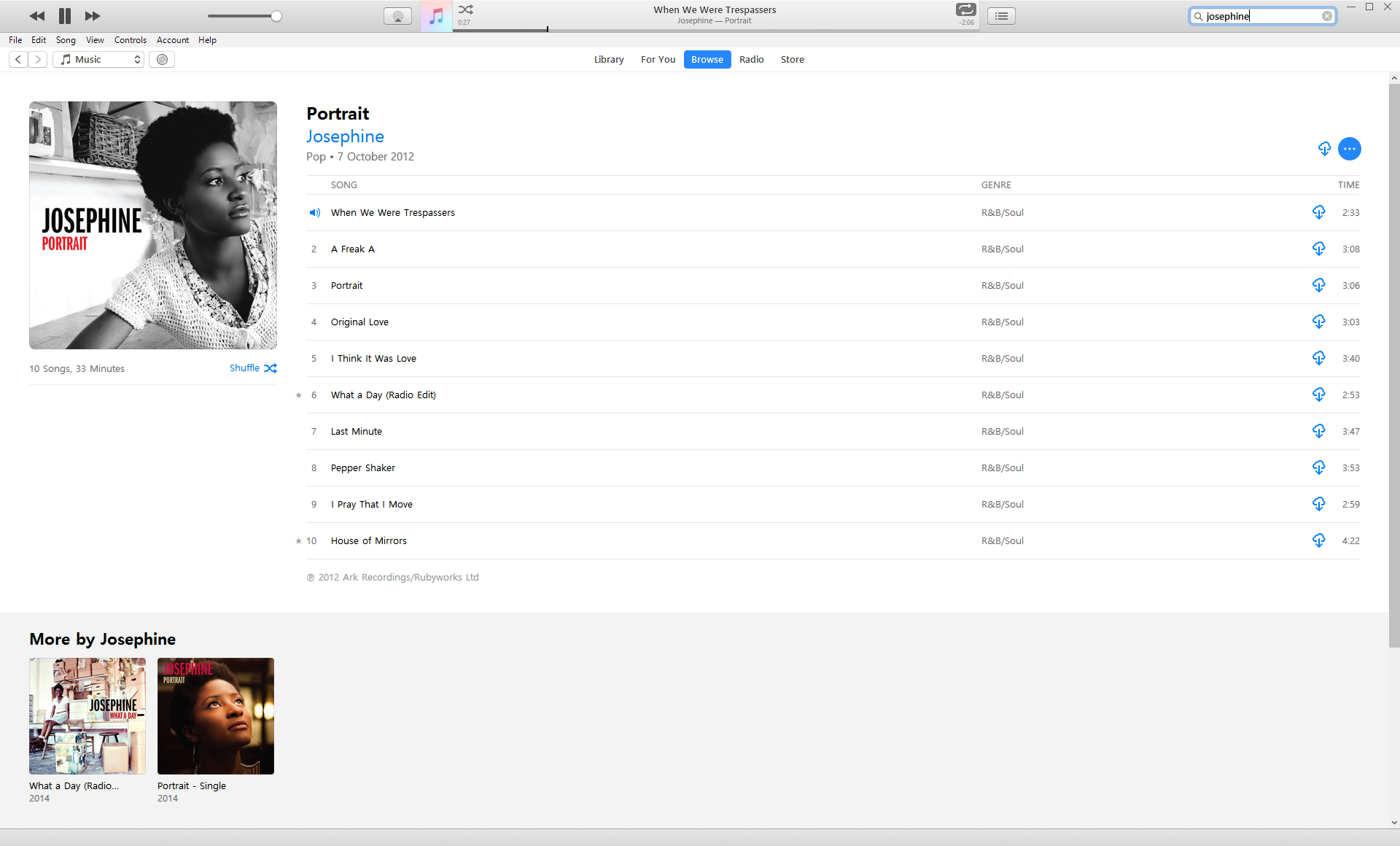Select the Original Love track row
Viewport: 1400px width, 846px height.
coord(833,322)
